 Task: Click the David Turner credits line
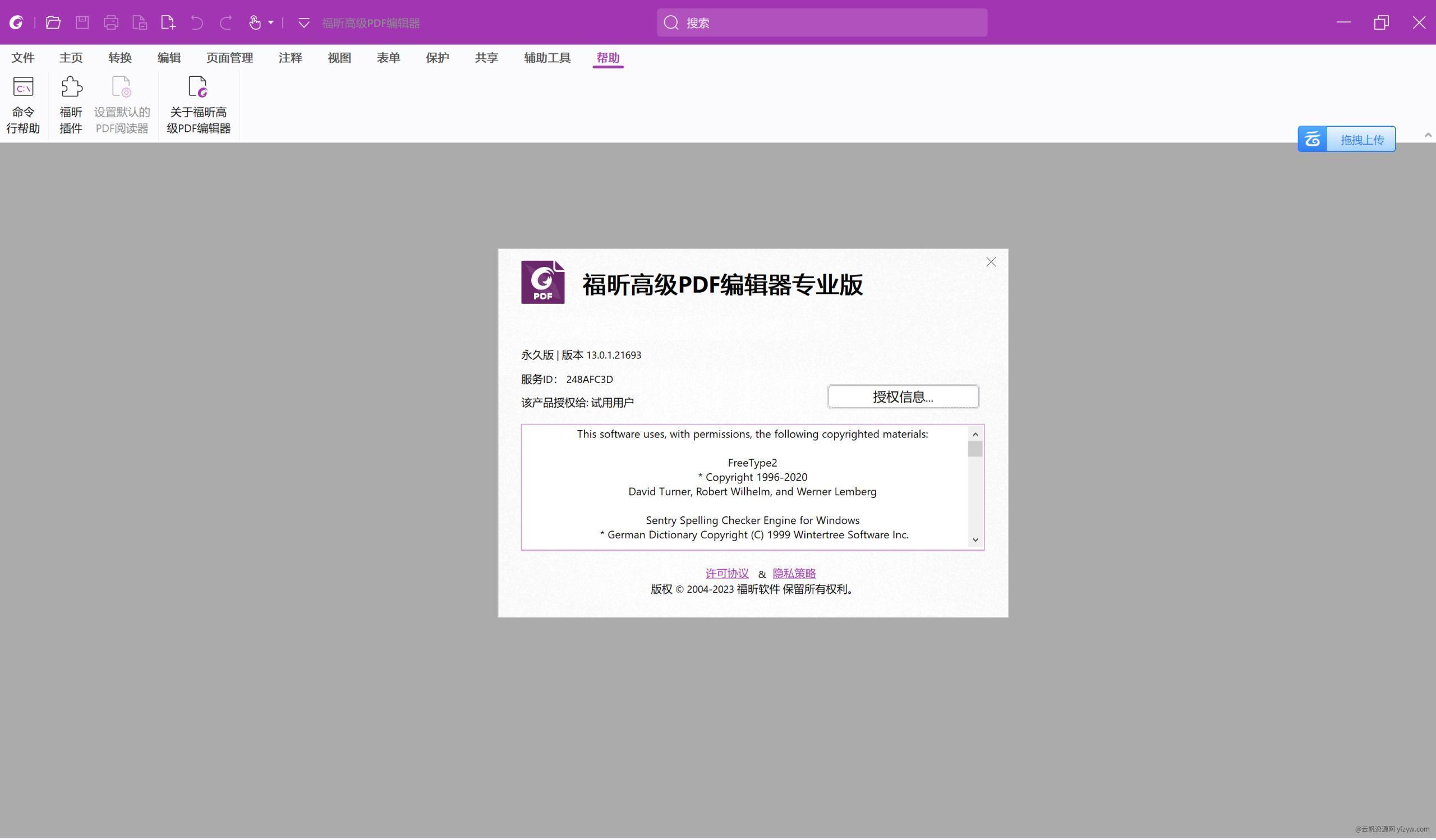tap(752, 491)
